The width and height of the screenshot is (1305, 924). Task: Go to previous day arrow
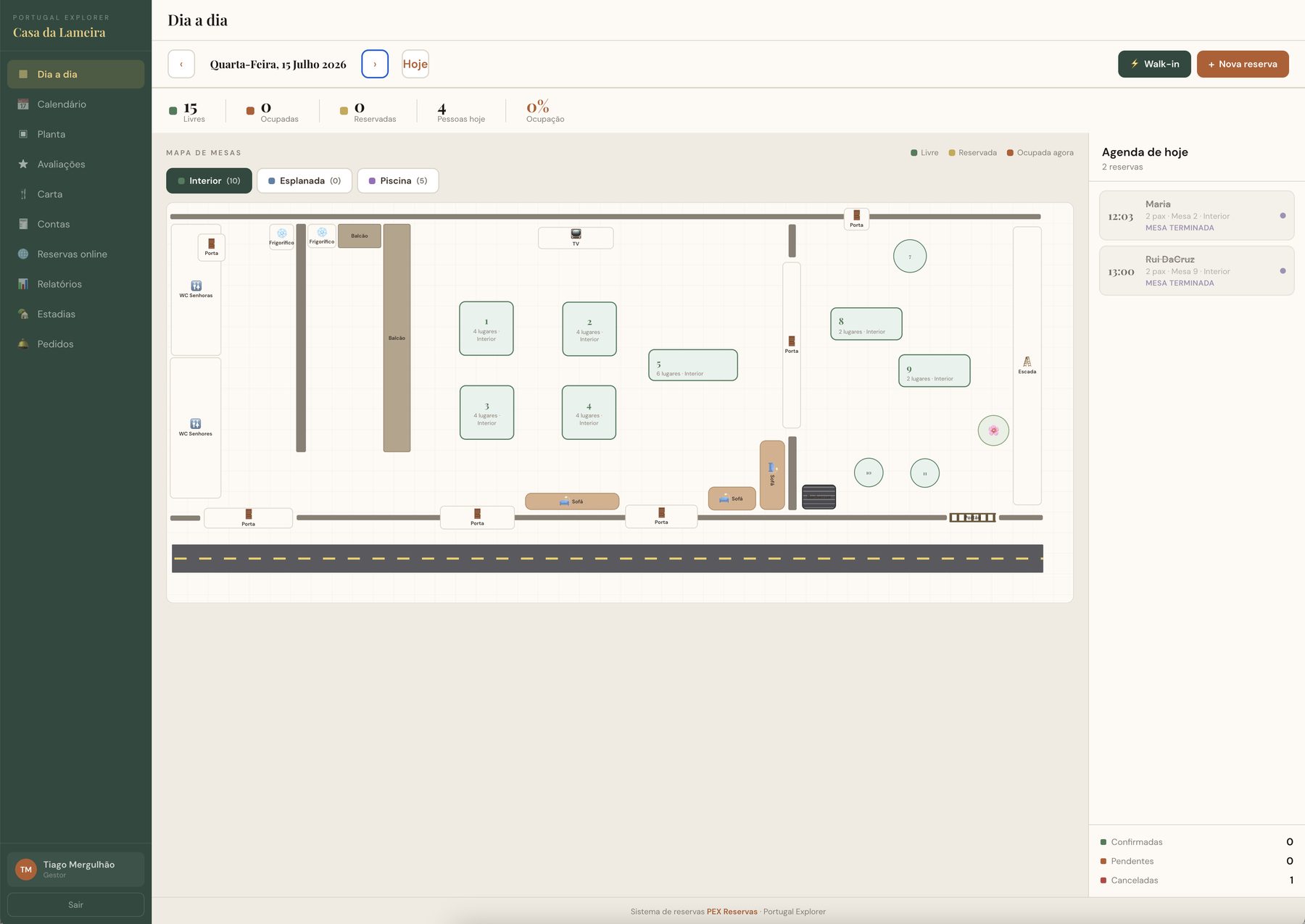[181, 64]
